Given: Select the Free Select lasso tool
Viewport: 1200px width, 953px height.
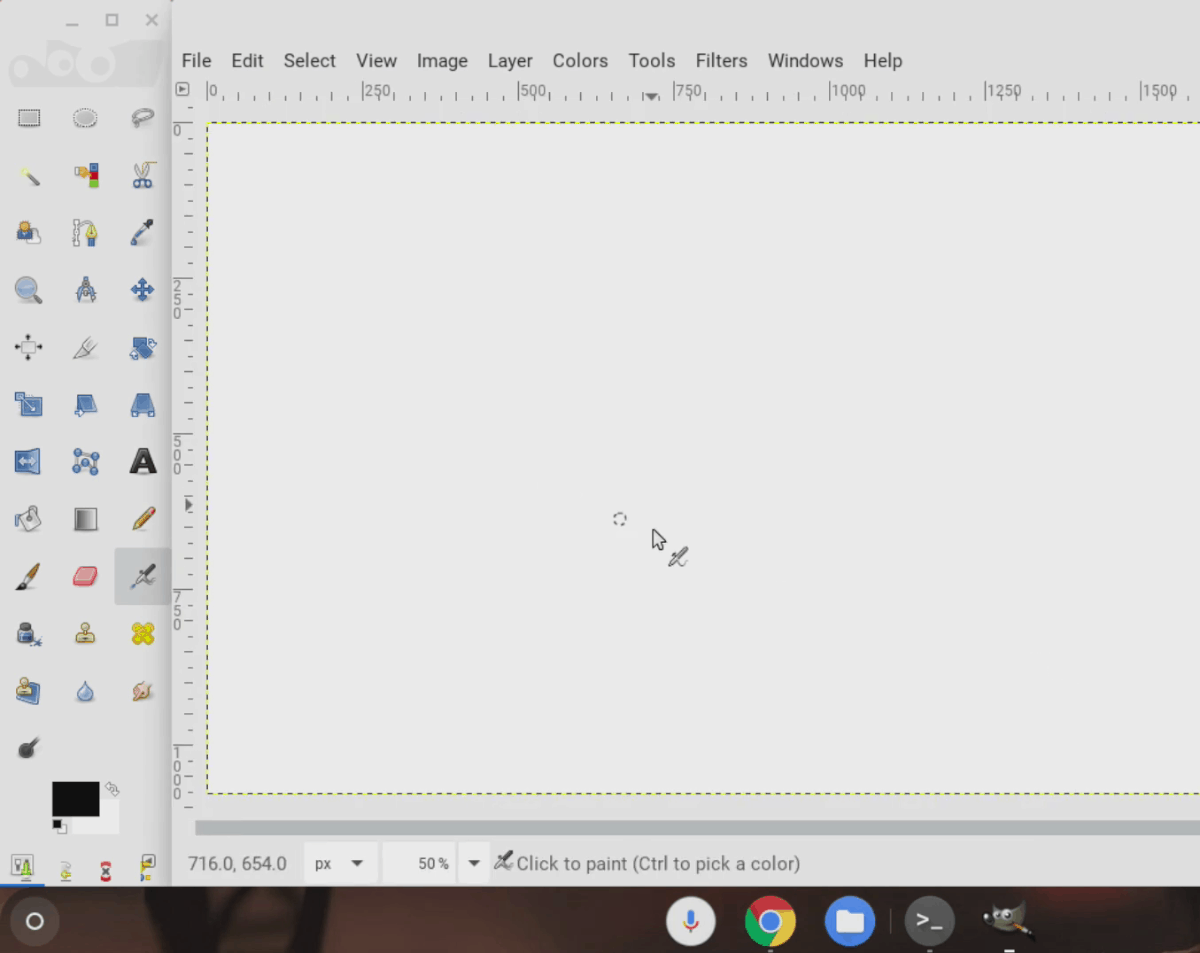Looking at the screenshot, I should [x=142, y=119].
